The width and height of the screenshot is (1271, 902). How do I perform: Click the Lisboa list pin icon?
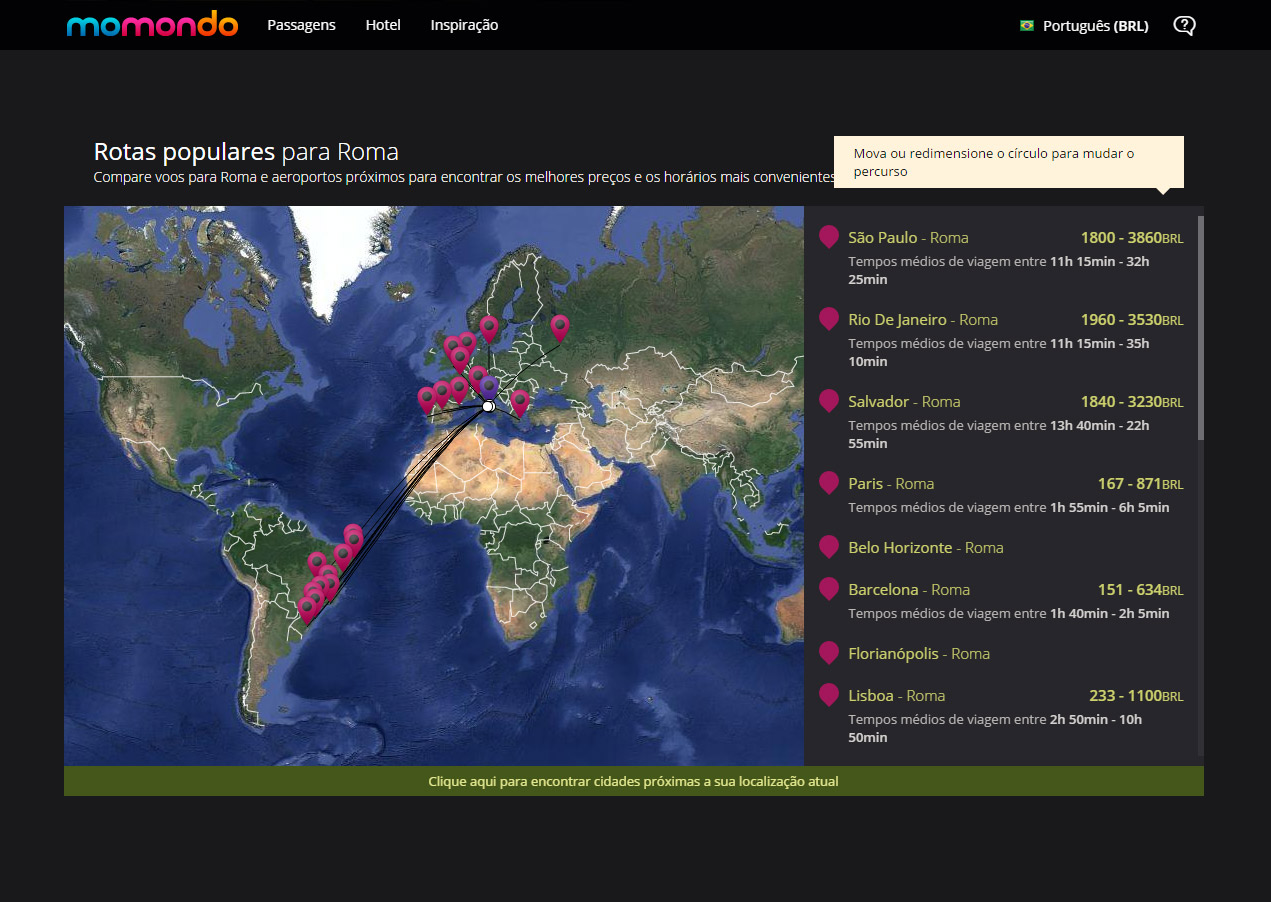click(828, 695)
